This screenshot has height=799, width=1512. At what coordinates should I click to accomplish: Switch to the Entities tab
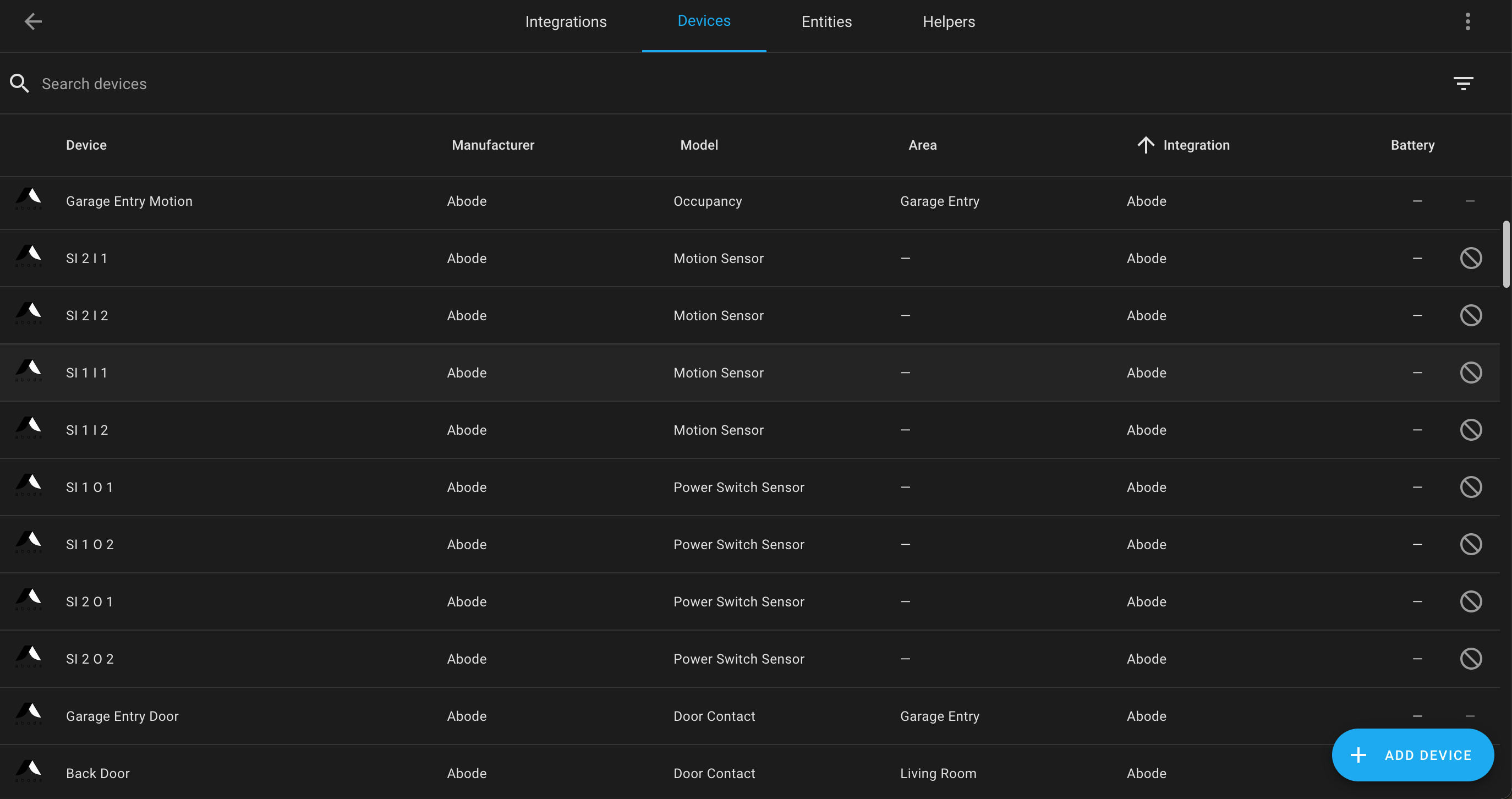coord(826,21)
